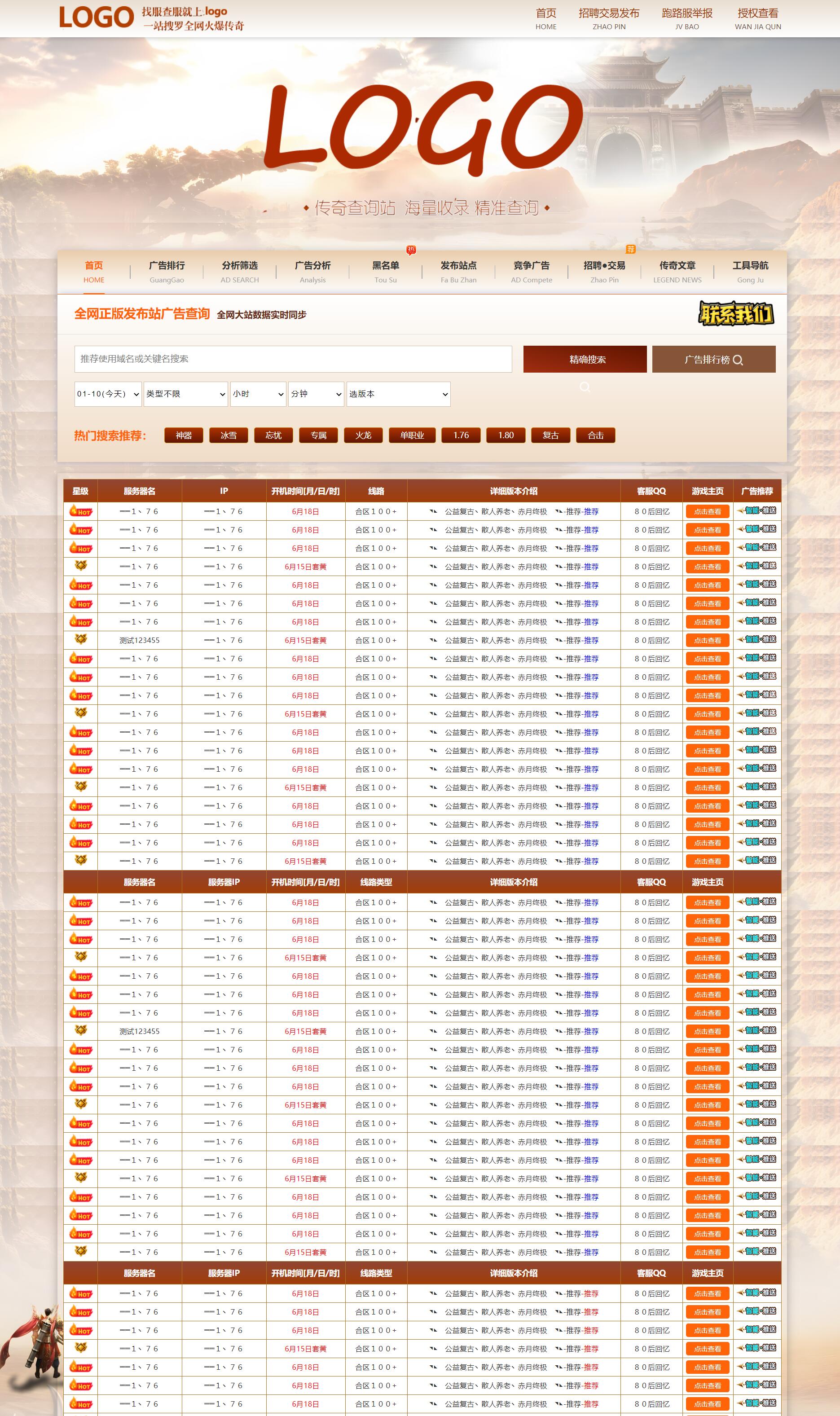Click the red 热 badge above 黑名单
This screenshot has height=1416, width=840.
click(411, 250)
